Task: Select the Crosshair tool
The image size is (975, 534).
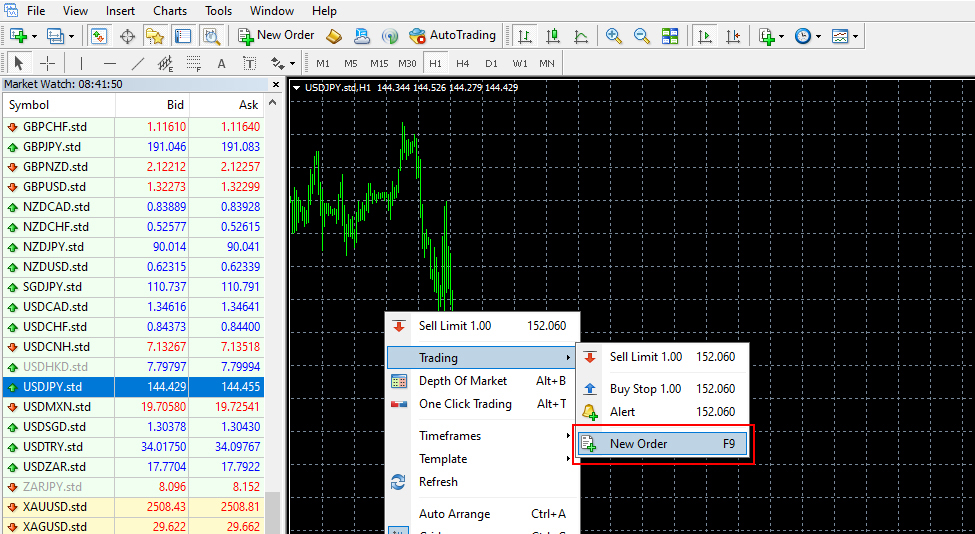Action: coord(47,63)
